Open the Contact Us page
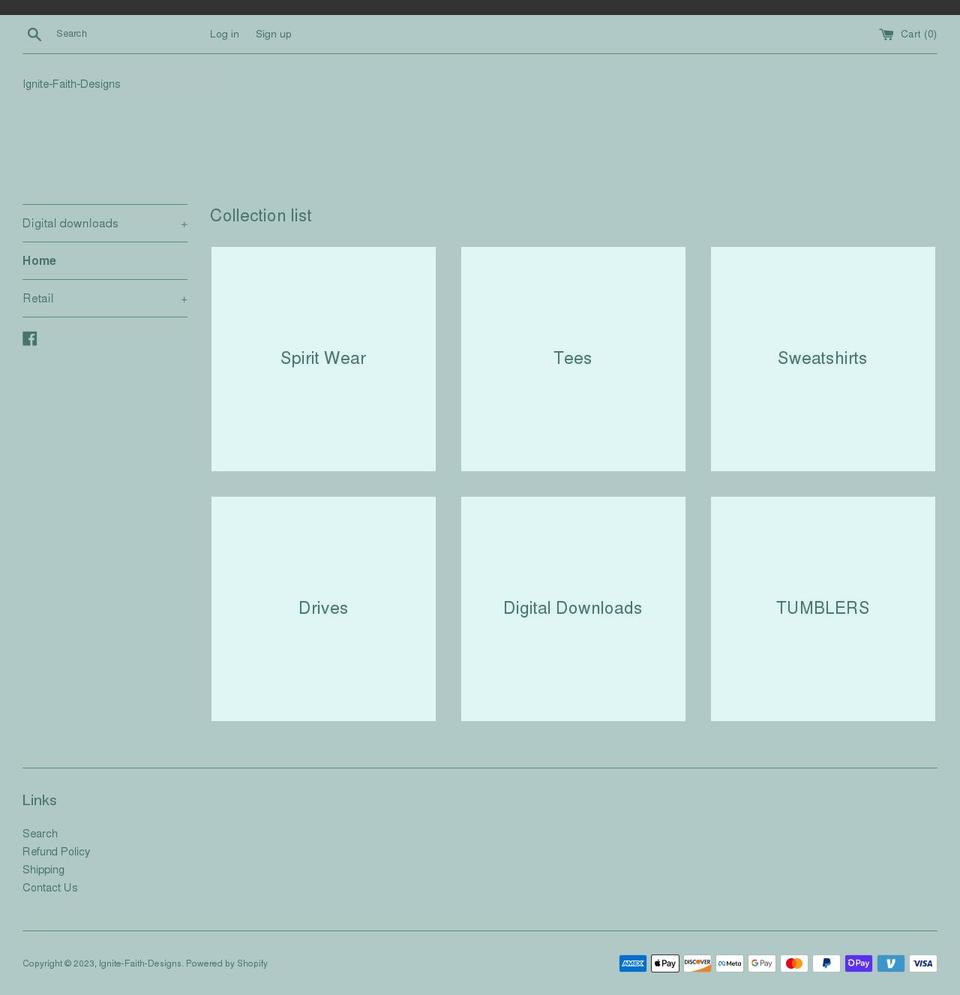This screenshot has height=995, width=960. (x=49, y=887)
